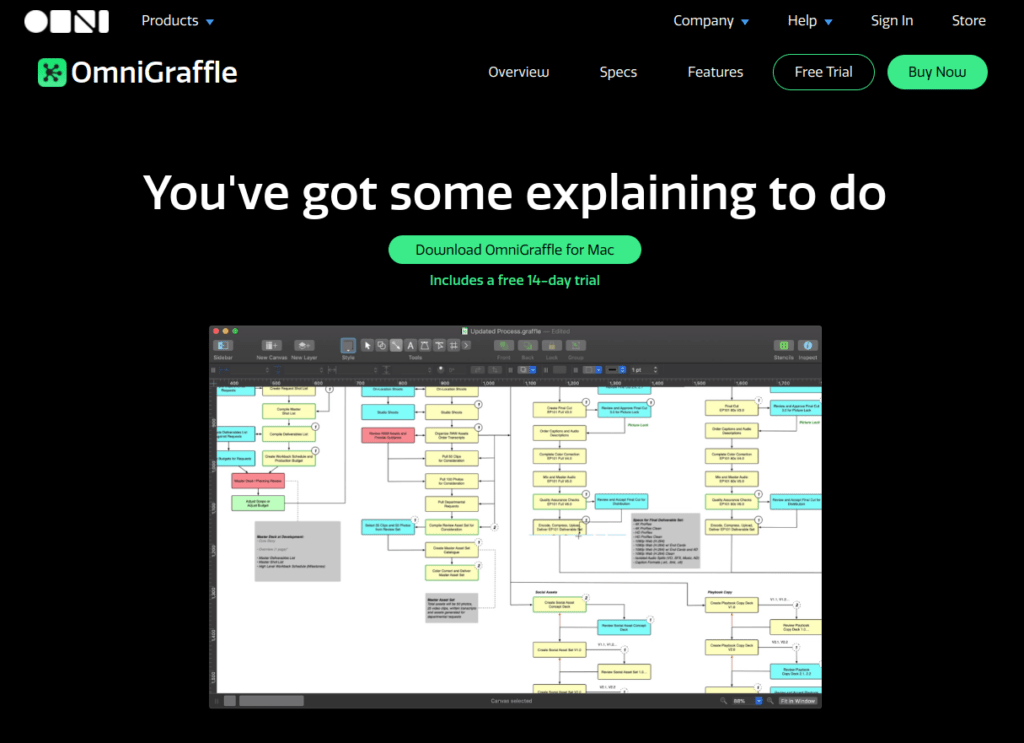Image resolution: width=1024 pixels, height=743 pixels.
Task: Click the Free Trial button
Action: (823, 72)
